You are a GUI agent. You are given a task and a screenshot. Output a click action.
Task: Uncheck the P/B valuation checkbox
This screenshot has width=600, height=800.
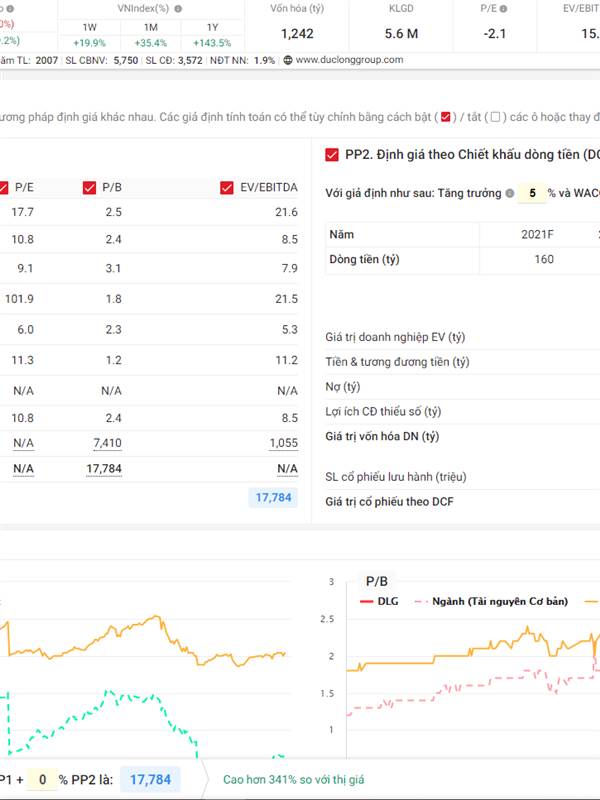(90, 187)
